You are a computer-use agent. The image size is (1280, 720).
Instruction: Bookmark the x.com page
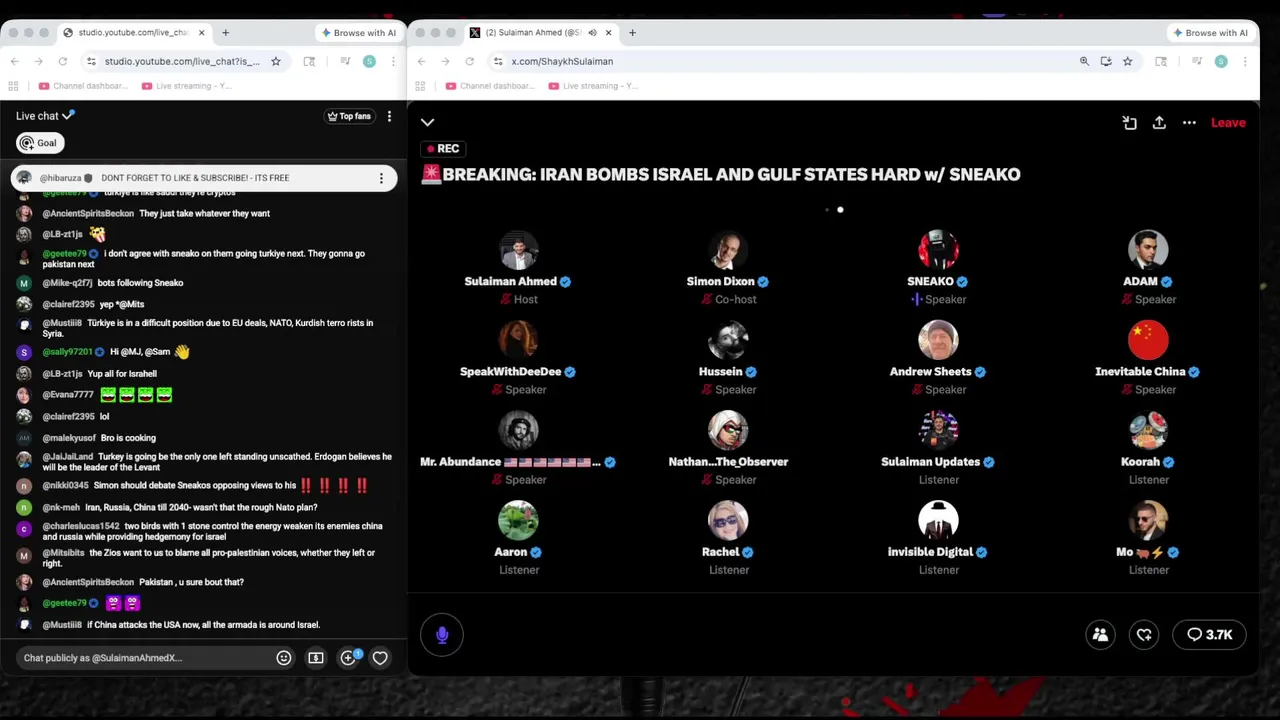point(1127,62)
